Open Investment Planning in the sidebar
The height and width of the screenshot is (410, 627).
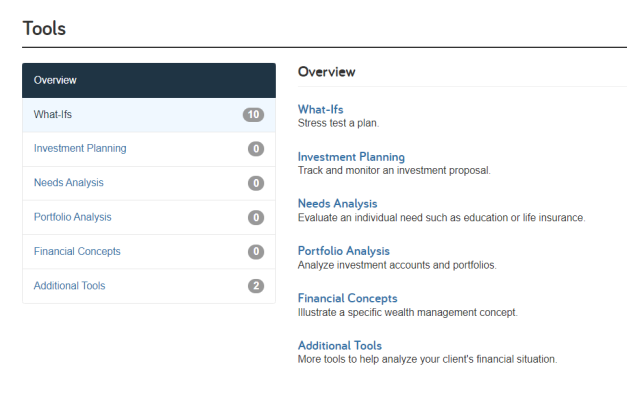click(149, 149)
